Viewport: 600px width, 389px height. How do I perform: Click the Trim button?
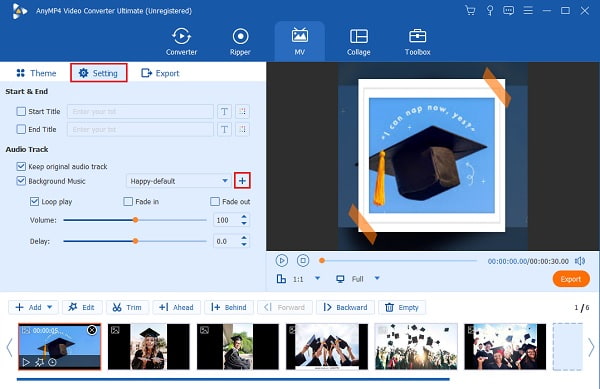[127, 307]
